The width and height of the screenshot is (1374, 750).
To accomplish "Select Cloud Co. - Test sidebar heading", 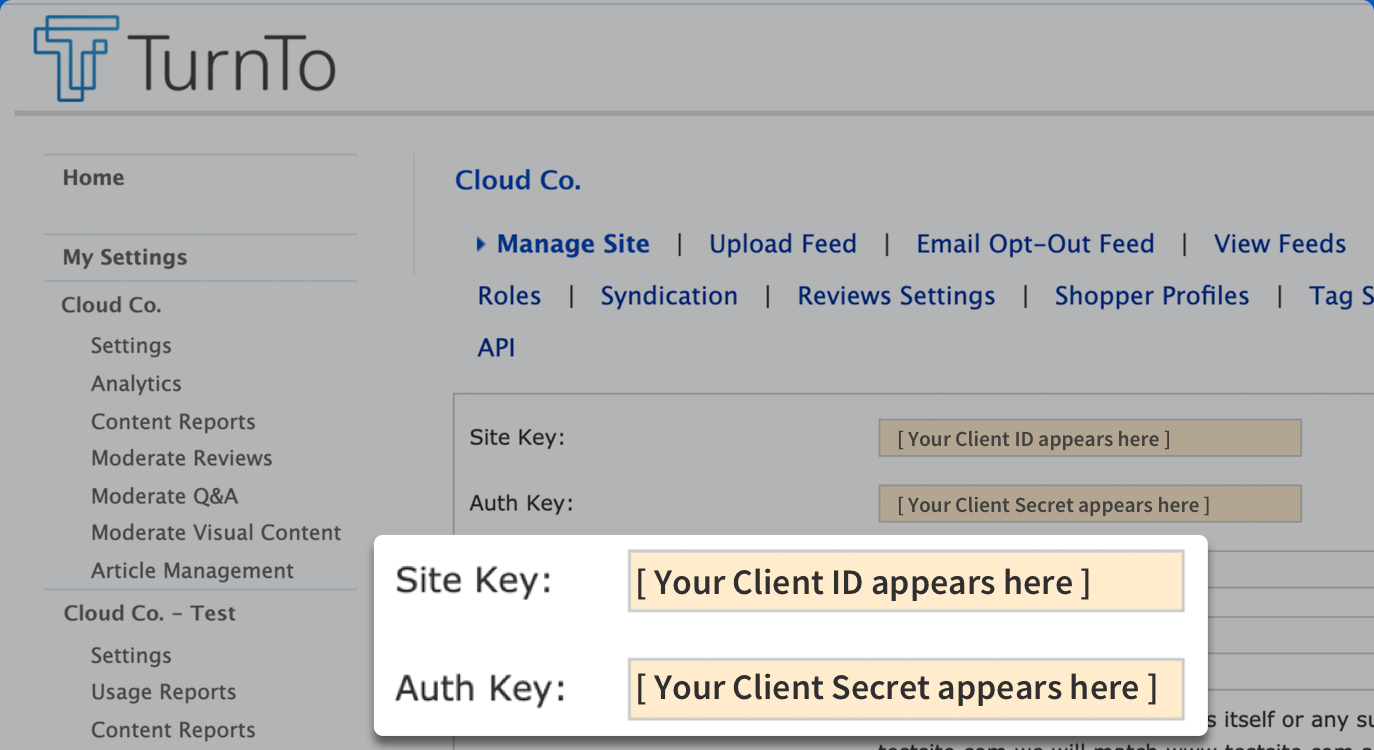I will (150, 613).
